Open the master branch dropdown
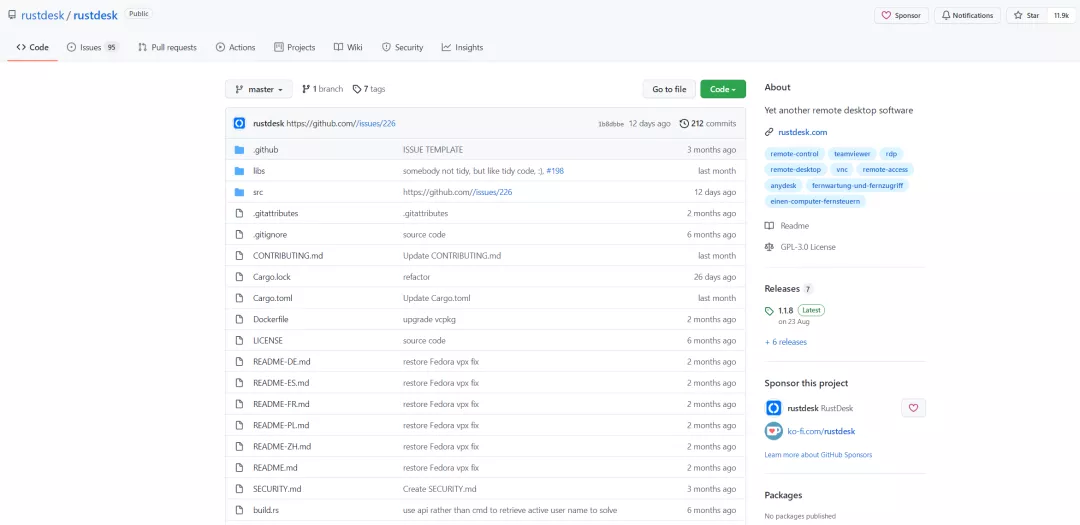This screenshot has width=1080, height=525. 259,90
